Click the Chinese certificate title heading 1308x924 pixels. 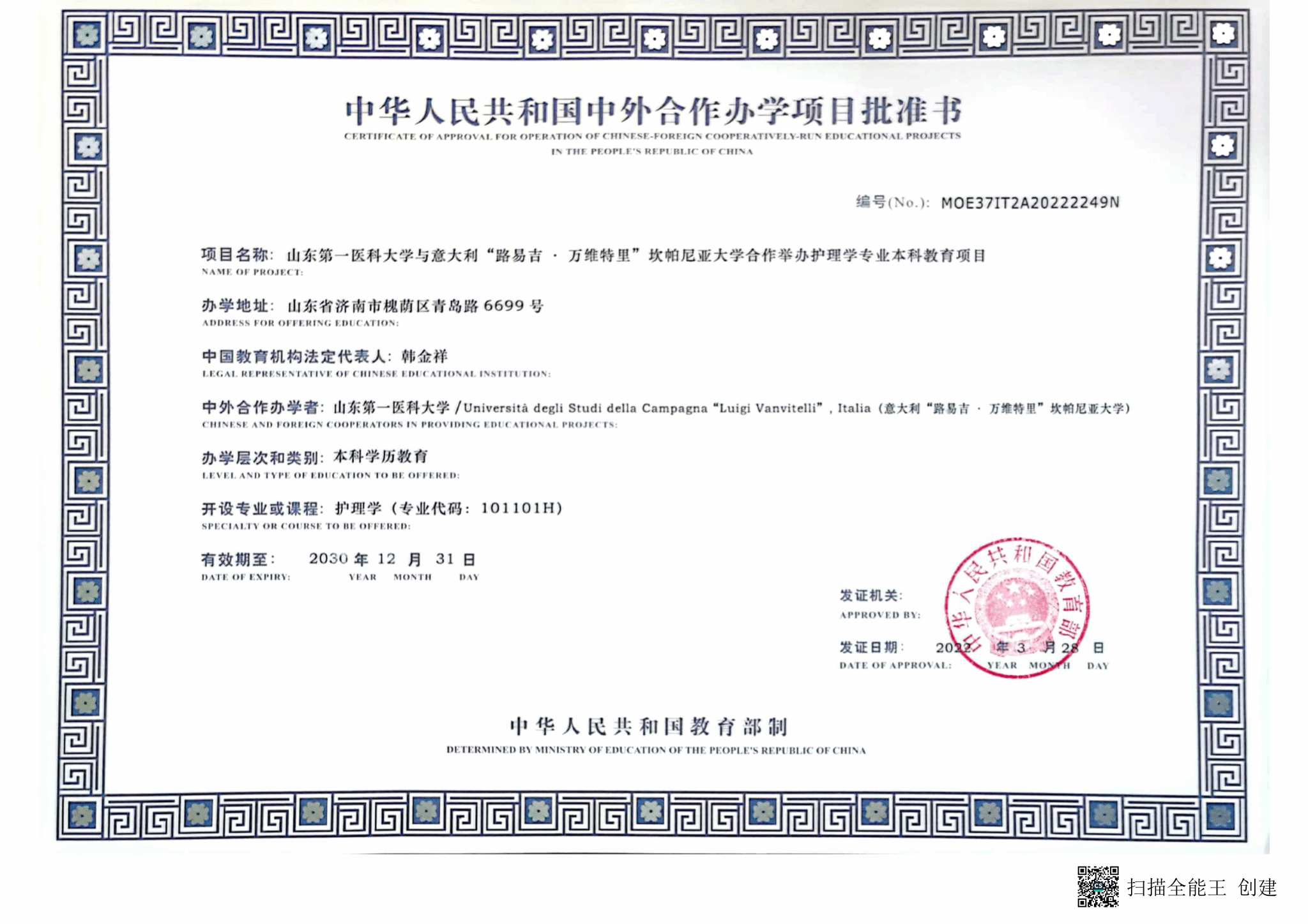coord(653,111)
